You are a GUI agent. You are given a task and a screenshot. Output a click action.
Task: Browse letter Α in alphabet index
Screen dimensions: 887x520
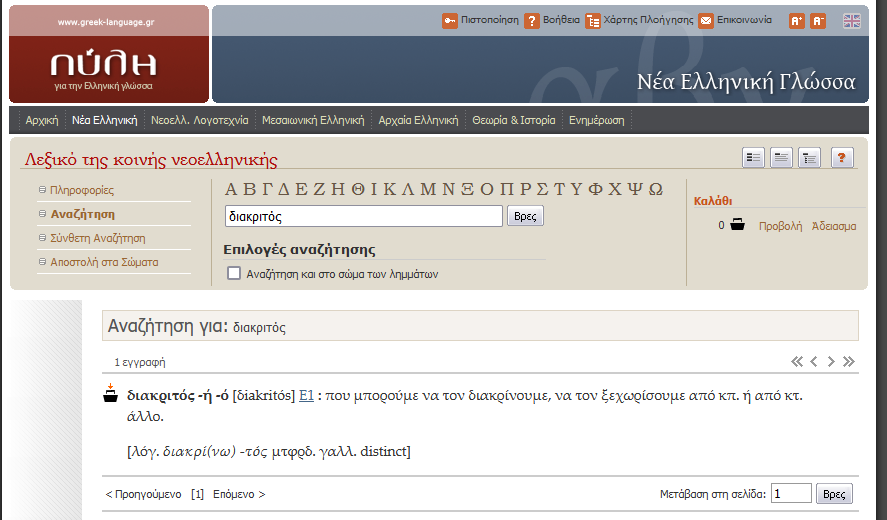231,189
